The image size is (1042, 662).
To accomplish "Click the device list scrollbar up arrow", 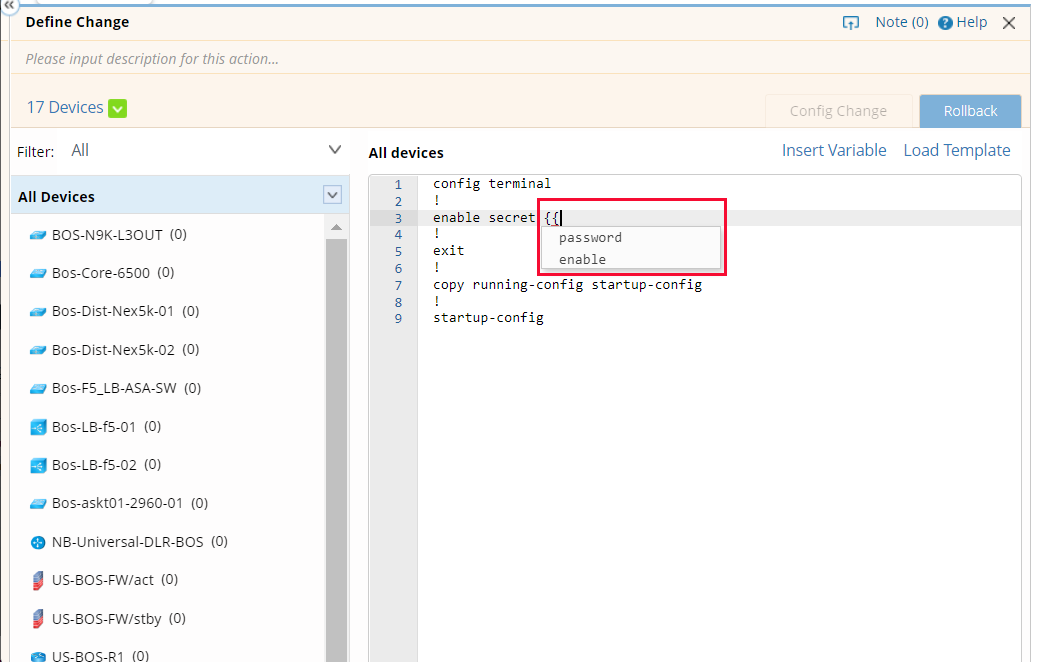I will (x=336, y=228).
